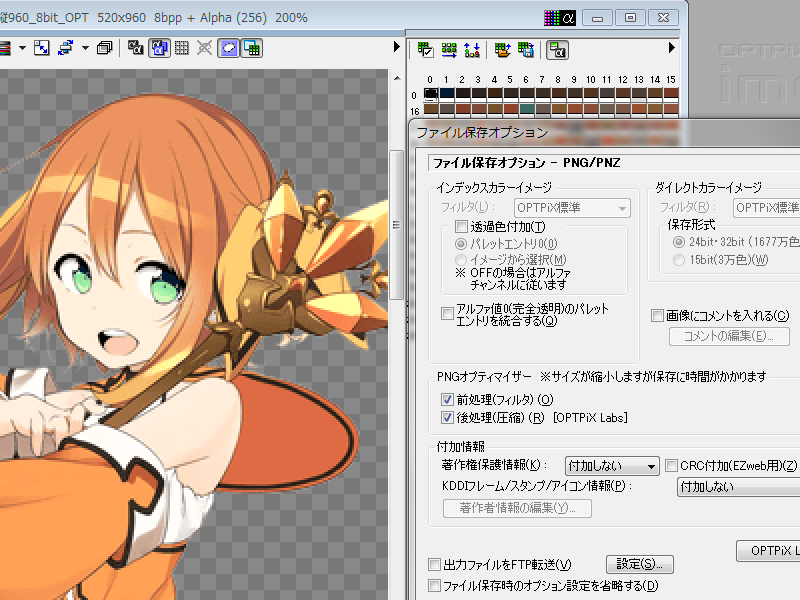Screen dimensions: 800x600
Task: Open the dropdown arrow next to color bars icon
Action: click(x=22, y=48)
